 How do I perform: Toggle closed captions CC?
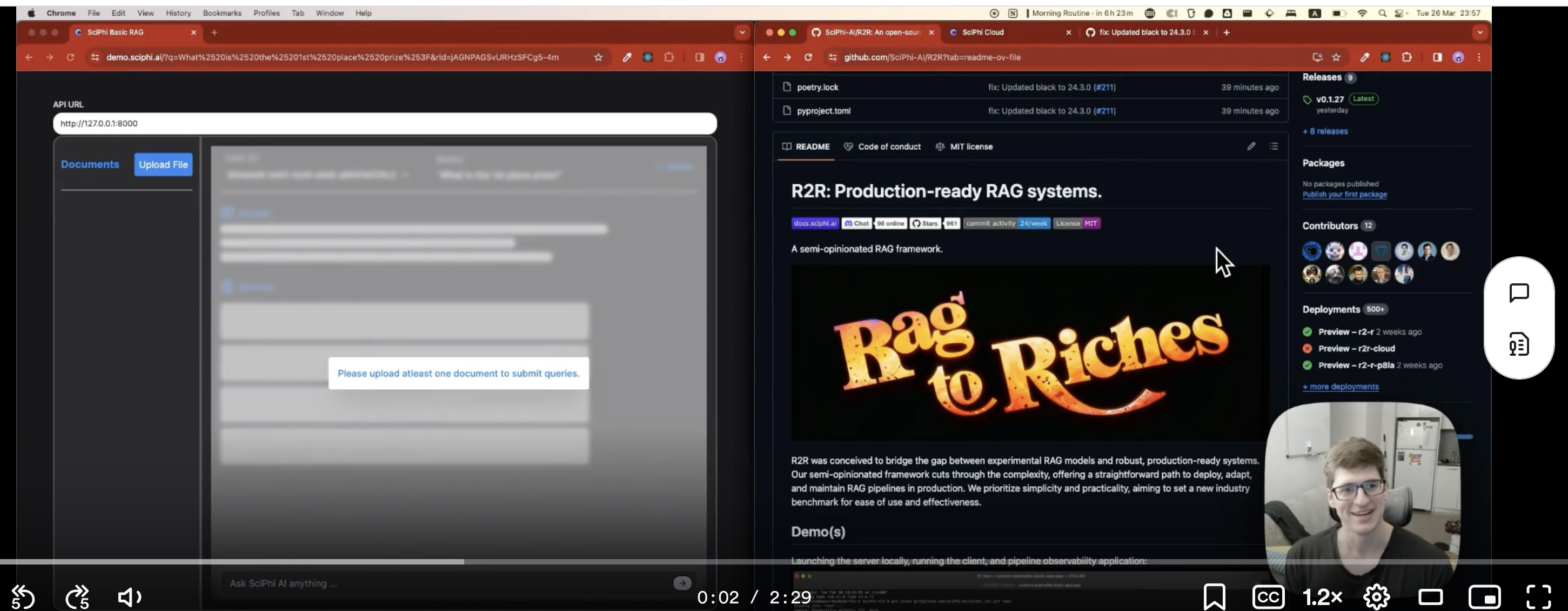point(1268,597)
